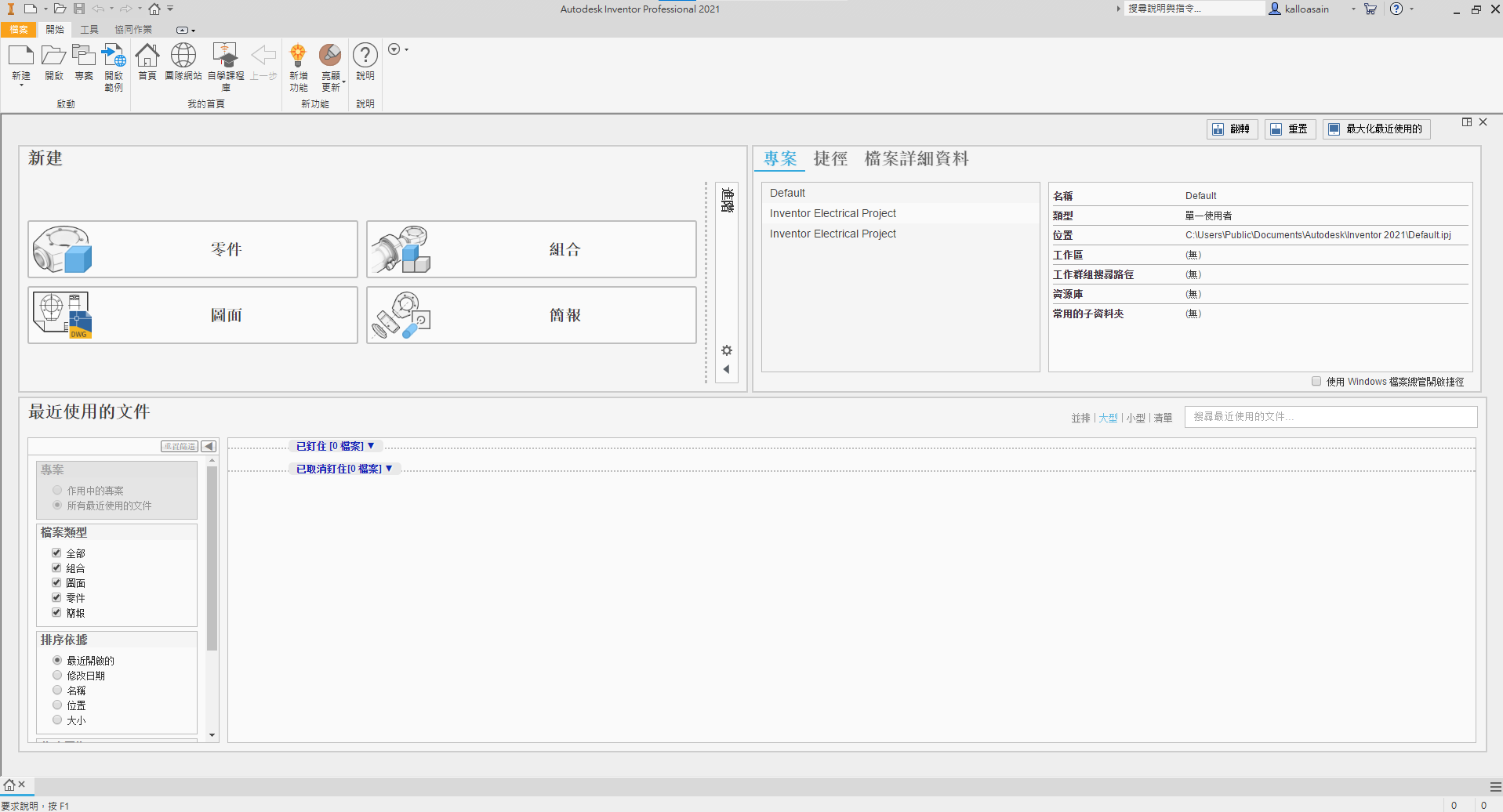Open the kalloasain account dropdown arrow
The width and height of the screenshot is (1503, 812).
coord(1353,9)
